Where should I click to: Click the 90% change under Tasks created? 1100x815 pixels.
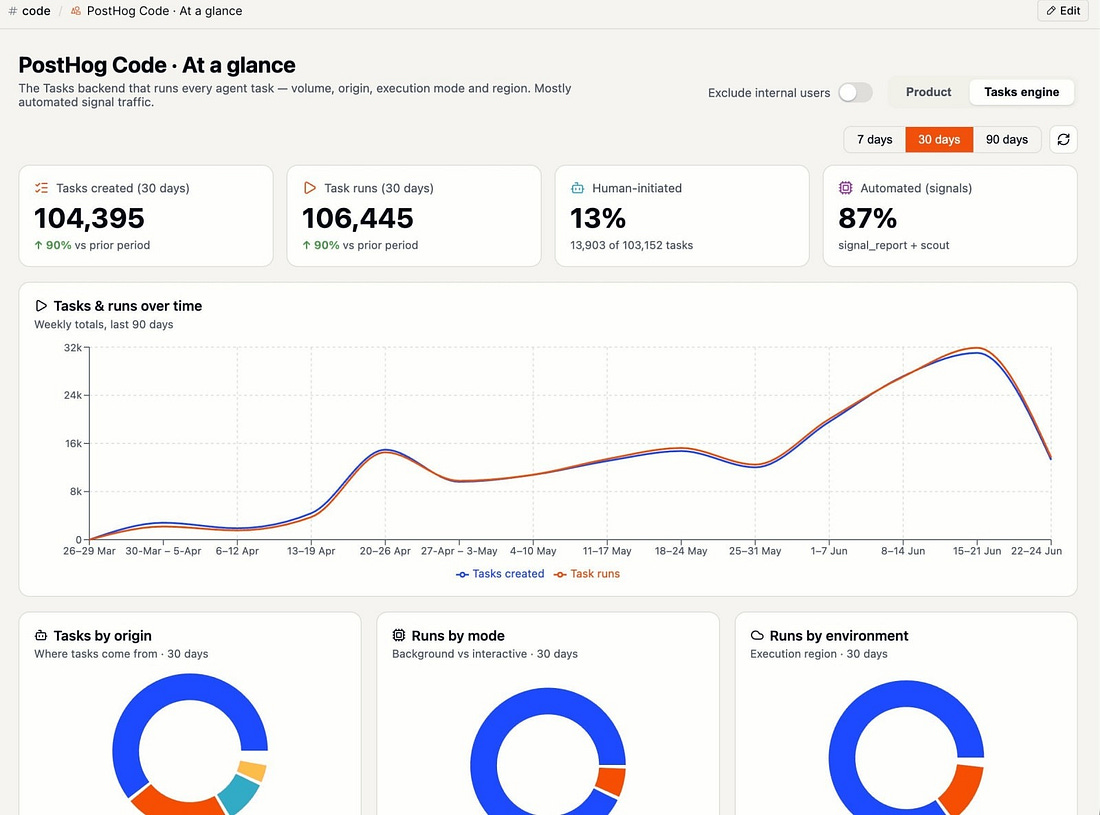pyautogui.click(x=53, y=245)
